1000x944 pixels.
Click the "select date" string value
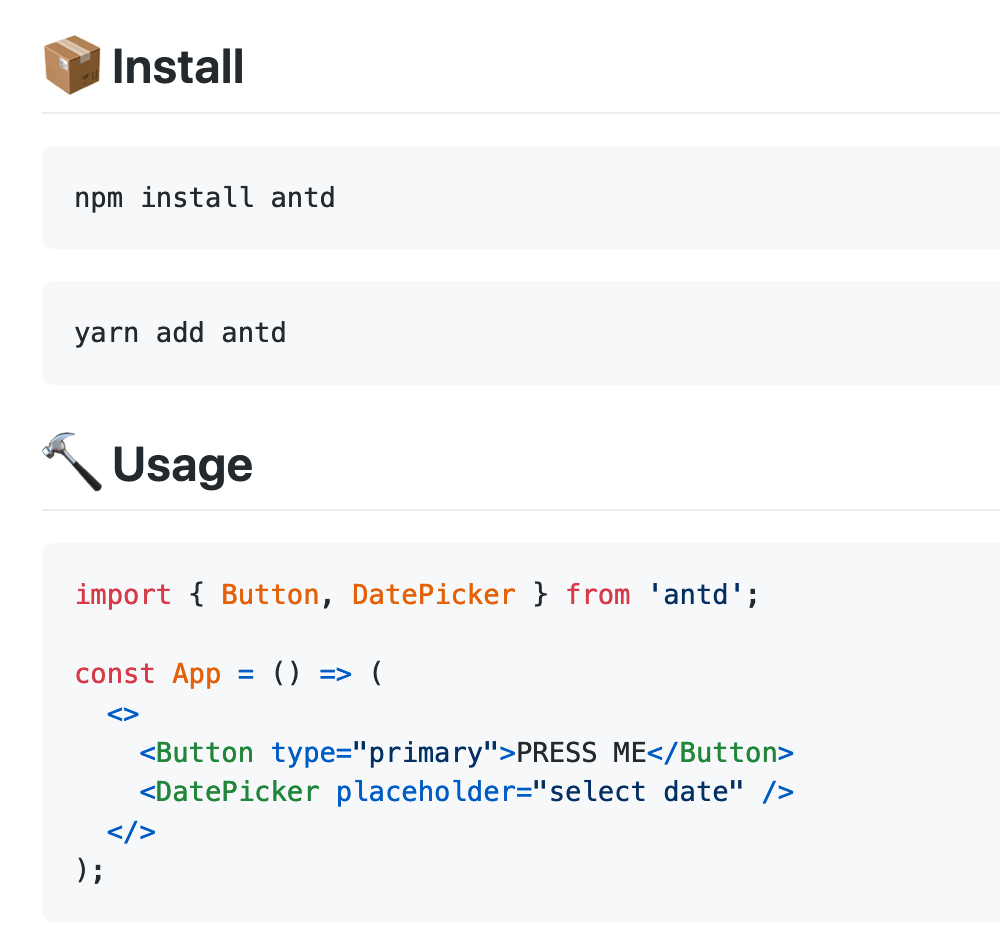638,792
